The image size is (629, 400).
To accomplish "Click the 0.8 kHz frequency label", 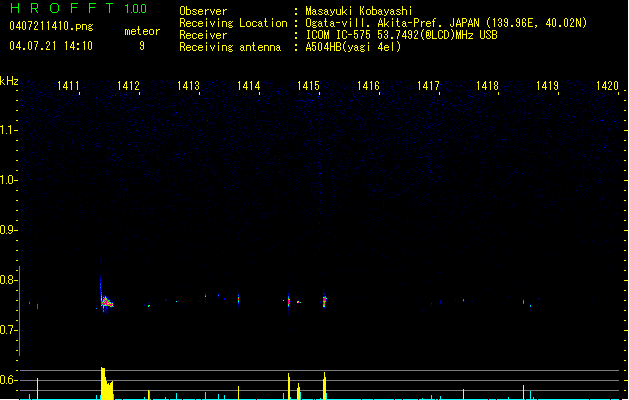I will coord(8,280).
